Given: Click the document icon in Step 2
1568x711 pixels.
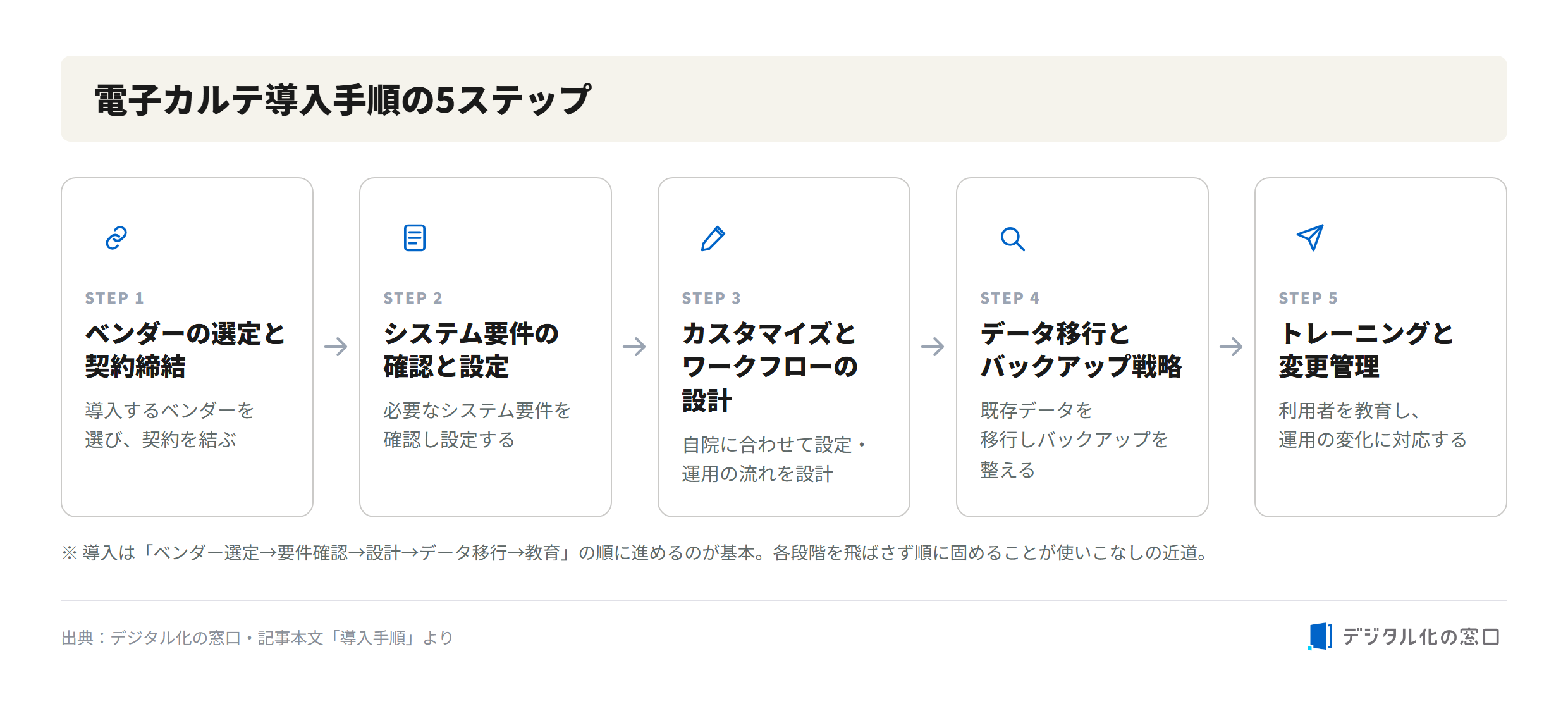Looking at the screenshot, I should (x=415, y=238).
